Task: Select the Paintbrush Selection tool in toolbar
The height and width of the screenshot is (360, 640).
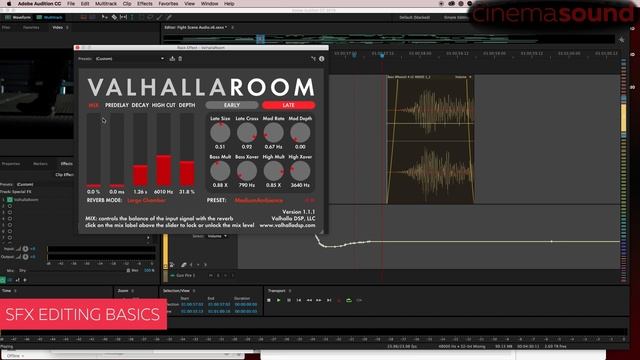Action: [160, 18]
